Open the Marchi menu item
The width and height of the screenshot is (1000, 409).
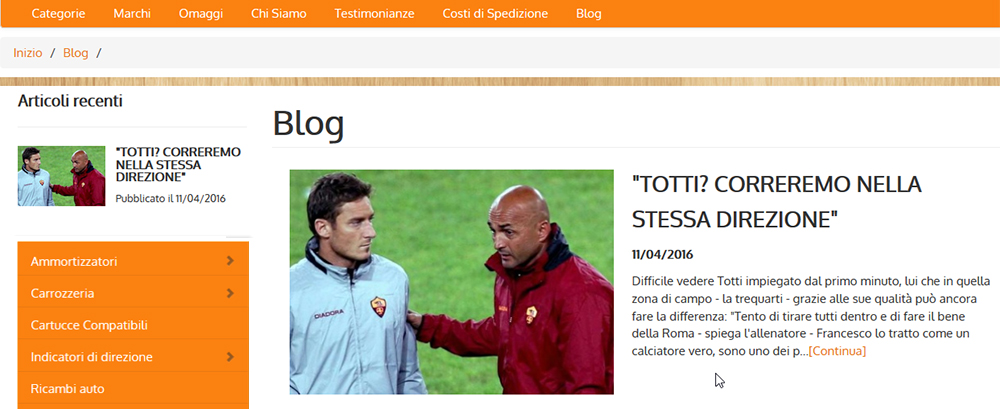[x=132, y=13]
